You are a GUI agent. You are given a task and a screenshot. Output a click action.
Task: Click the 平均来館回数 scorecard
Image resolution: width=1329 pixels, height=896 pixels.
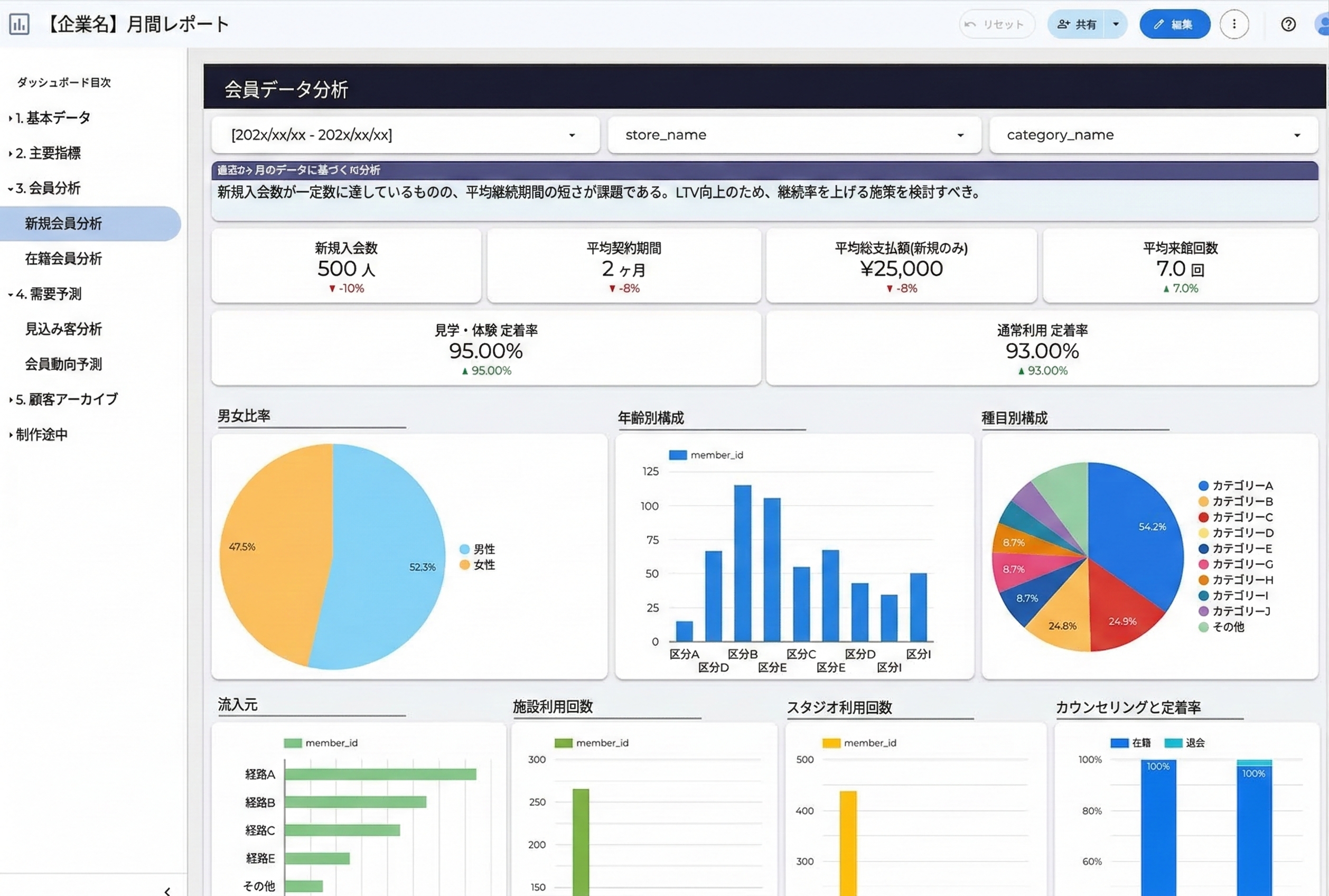(x=1181, y=266)
